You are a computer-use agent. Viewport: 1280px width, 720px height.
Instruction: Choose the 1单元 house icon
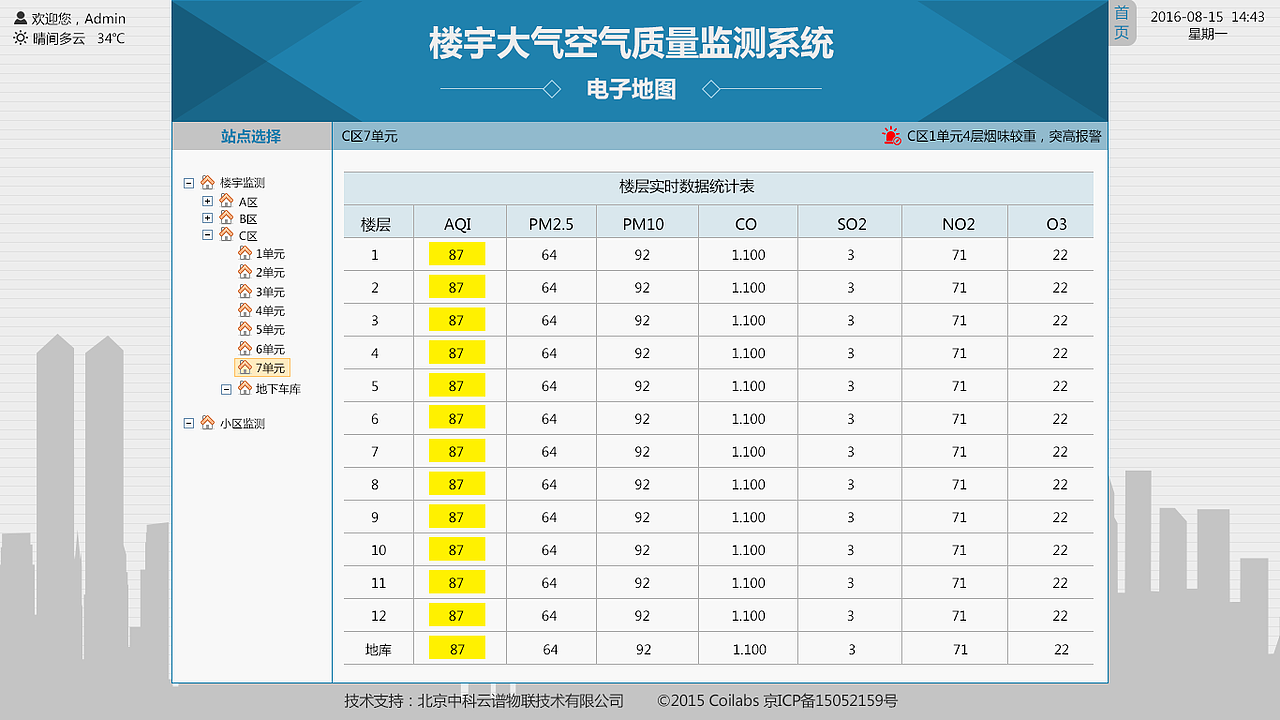245,253
